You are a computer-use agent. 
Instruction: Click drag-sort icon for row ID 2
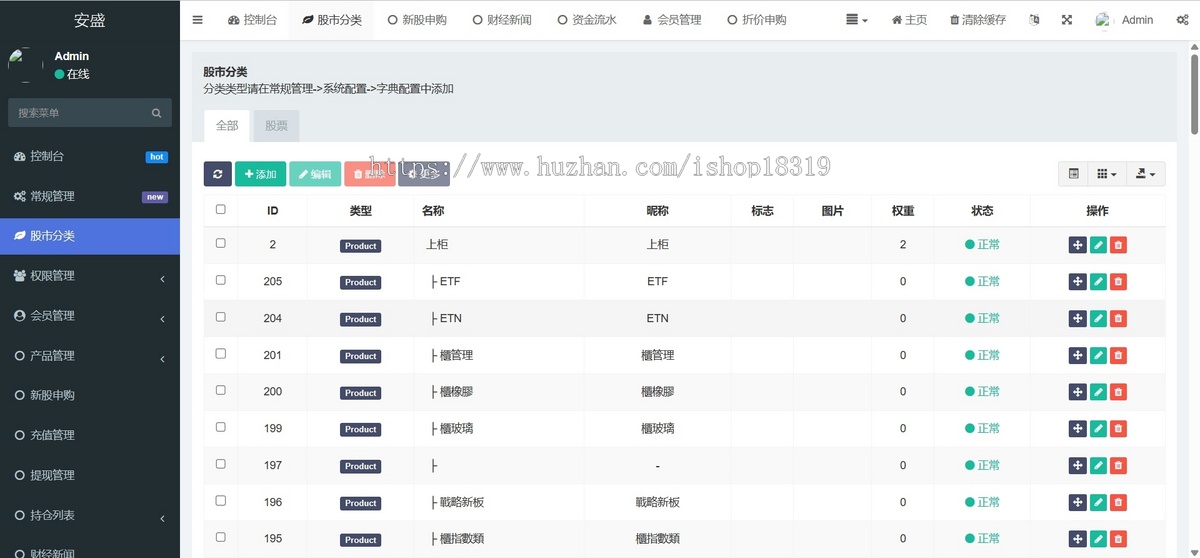(x=1077, y=245)
